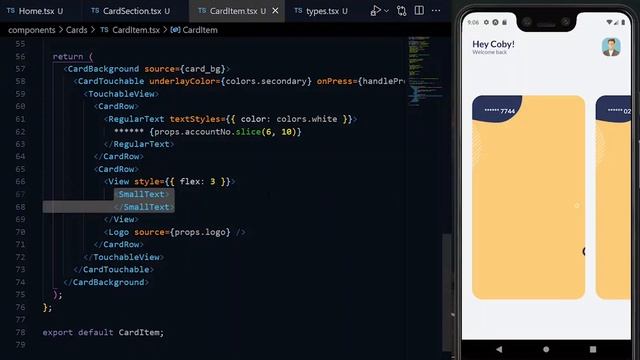The image size is (640, 360).
Task: Tap the battery icon in phone status bar
Action: click(623, 22)
